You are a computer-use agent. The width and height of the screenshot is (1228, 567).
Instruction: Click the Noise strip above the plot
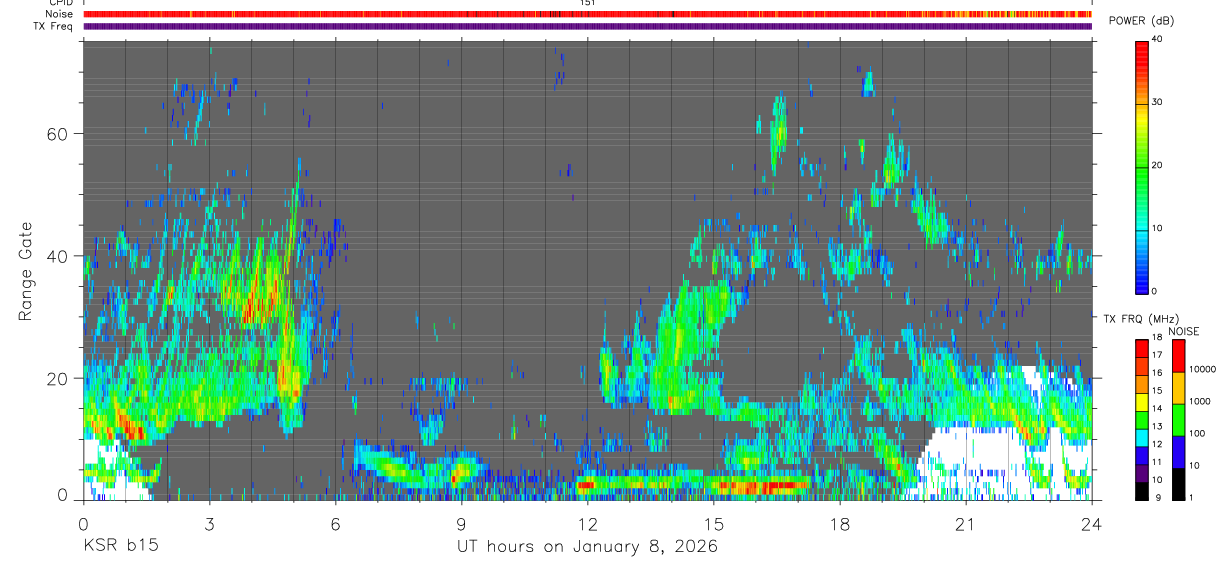point(588,14)
